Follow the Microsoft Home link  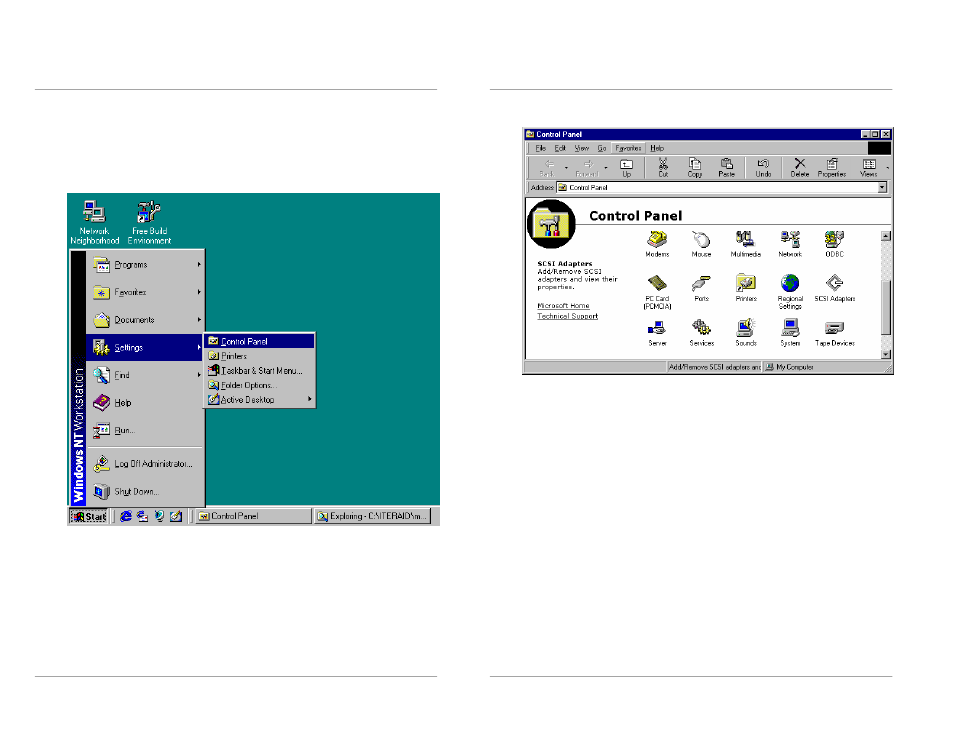(x=563, y=306)
